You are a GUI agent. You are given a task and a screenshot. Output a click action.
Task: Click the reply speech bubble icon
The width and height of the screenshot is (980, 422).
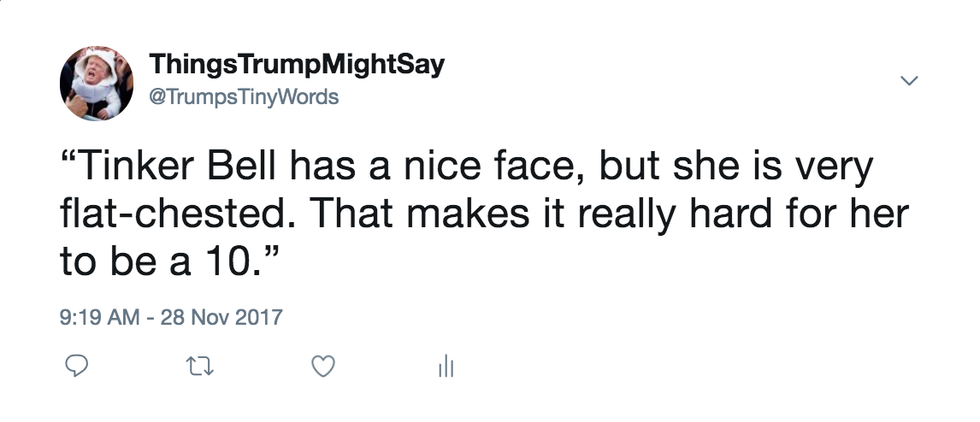coord(78,368)
